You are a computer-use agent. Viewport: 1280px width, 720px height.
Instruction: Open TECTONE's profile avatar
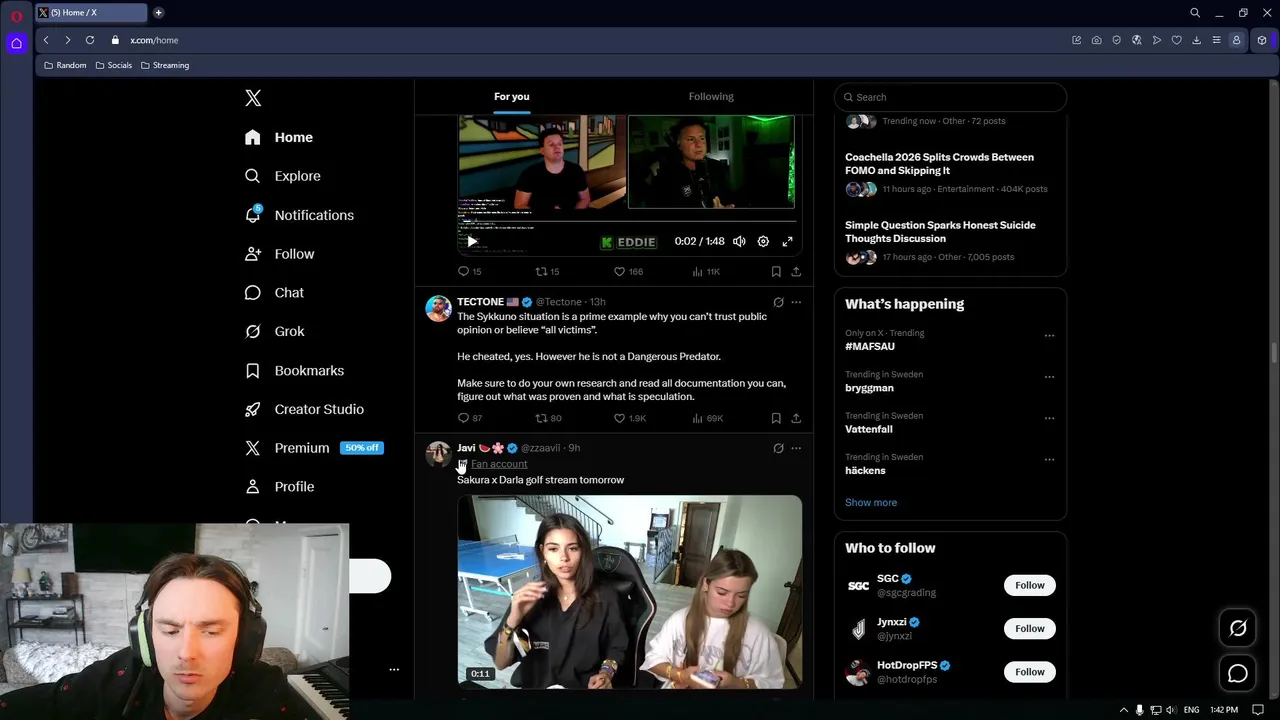438,309
